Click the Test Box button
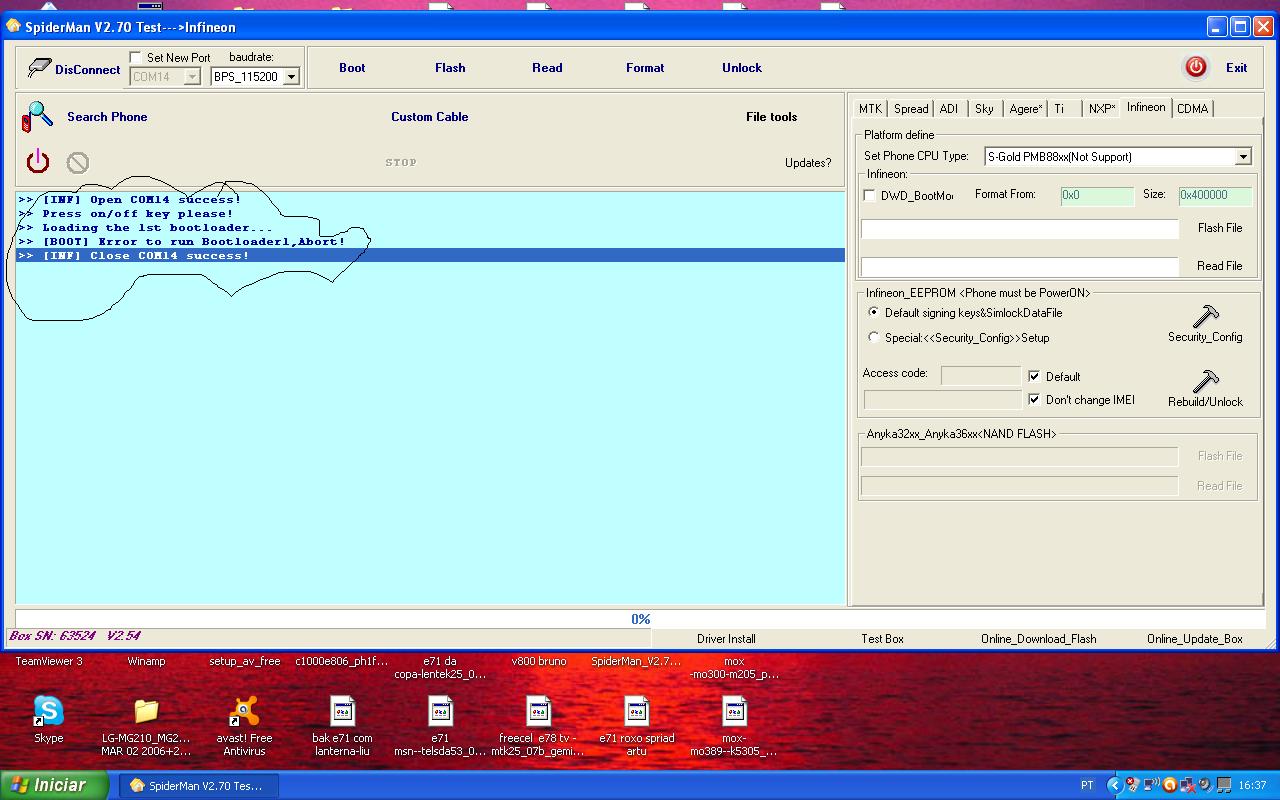The image size is (1280, 800). pyautogui.click(x=882, y=639)
